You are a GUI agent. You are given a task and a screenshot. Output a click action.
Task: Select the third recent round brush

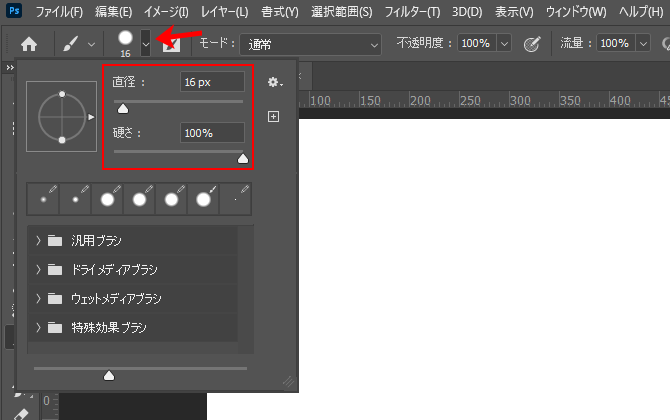[x=107, y=199]
